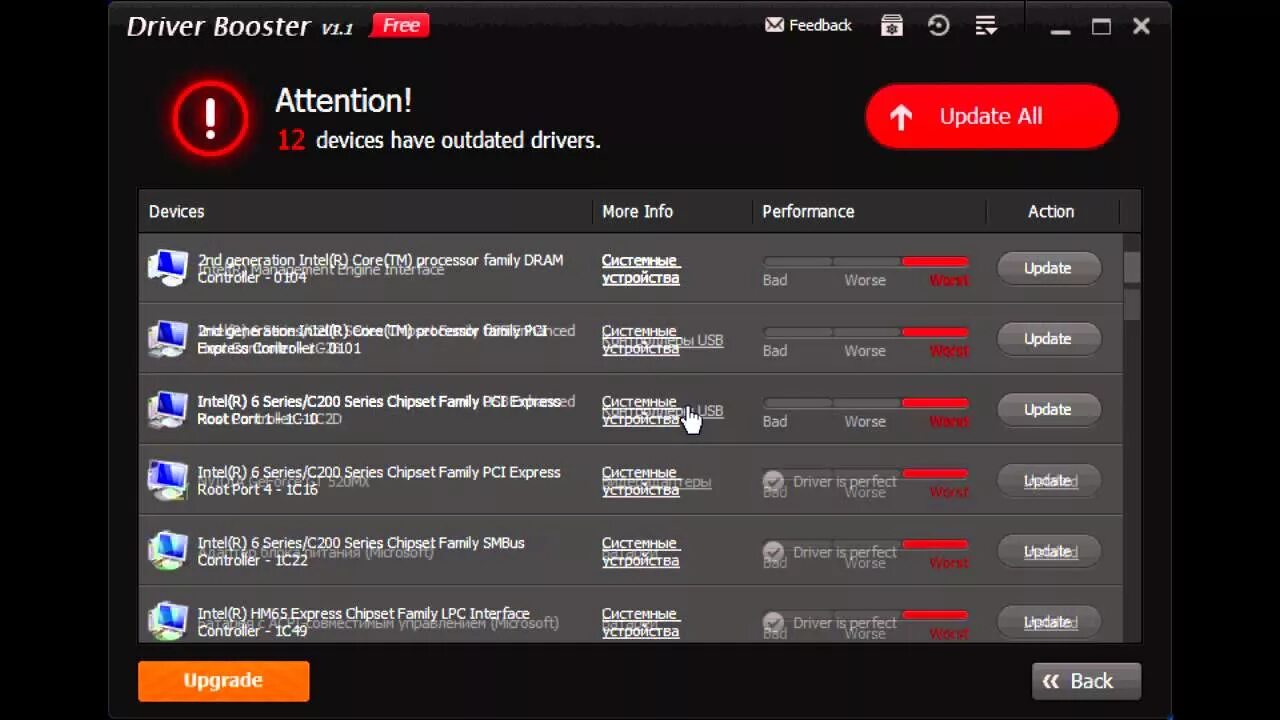Click "12 devices have outdated drivers" text
Screen dimensions: 1280x720
(439, 141)
